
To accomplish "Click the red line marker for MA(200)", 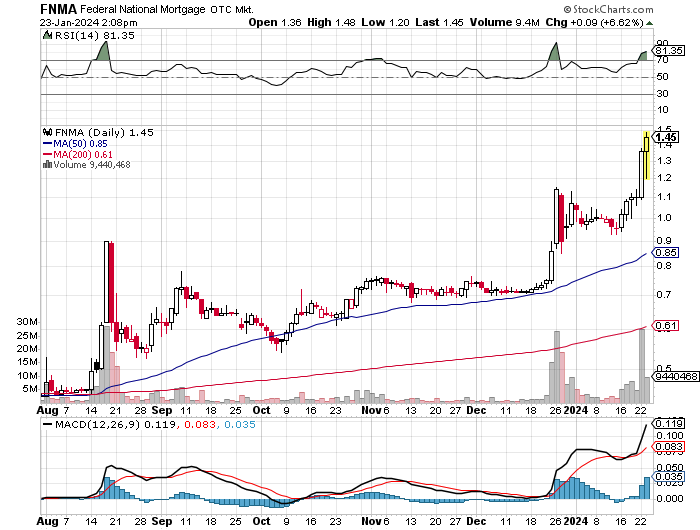I will coord(47,154).
